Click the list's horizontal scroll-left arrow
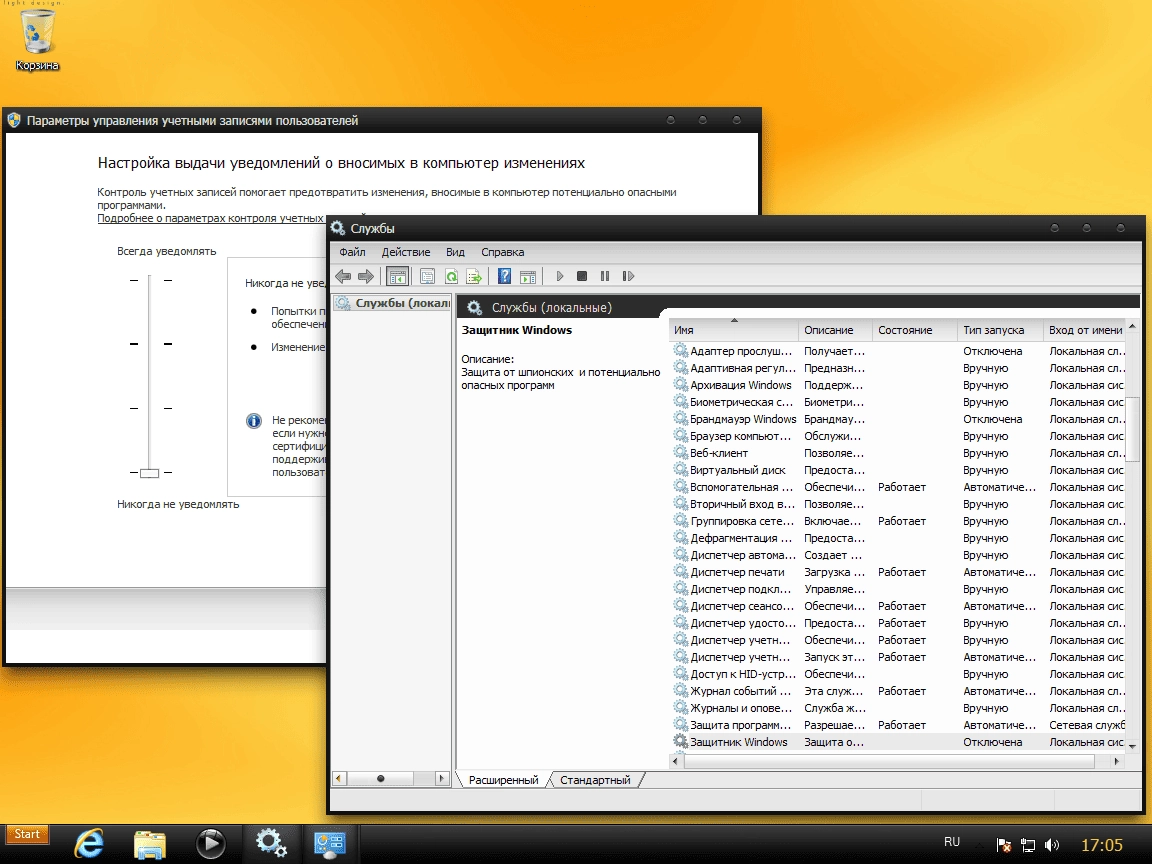The width and height of the screenshot is (1152, 864). point(675,761)
